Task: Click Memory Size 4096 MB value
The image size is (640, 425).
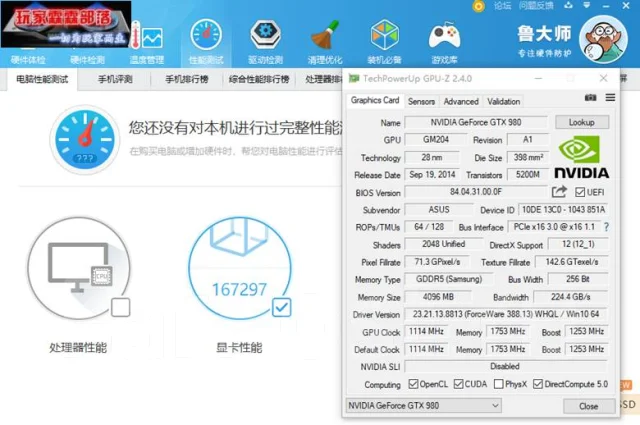Action: pos(438,297)
